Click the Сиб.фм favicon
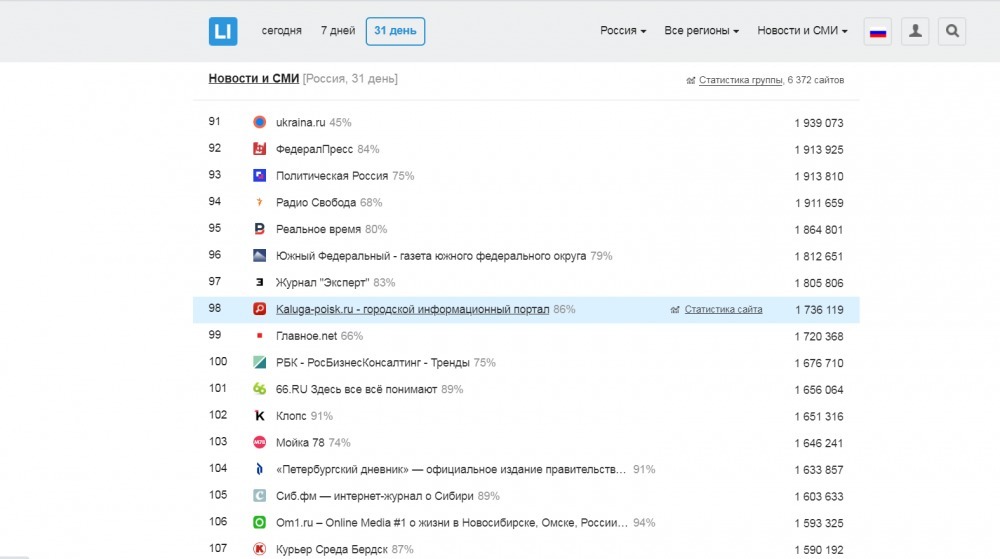 pyautogui.click(x=260, y=496)
